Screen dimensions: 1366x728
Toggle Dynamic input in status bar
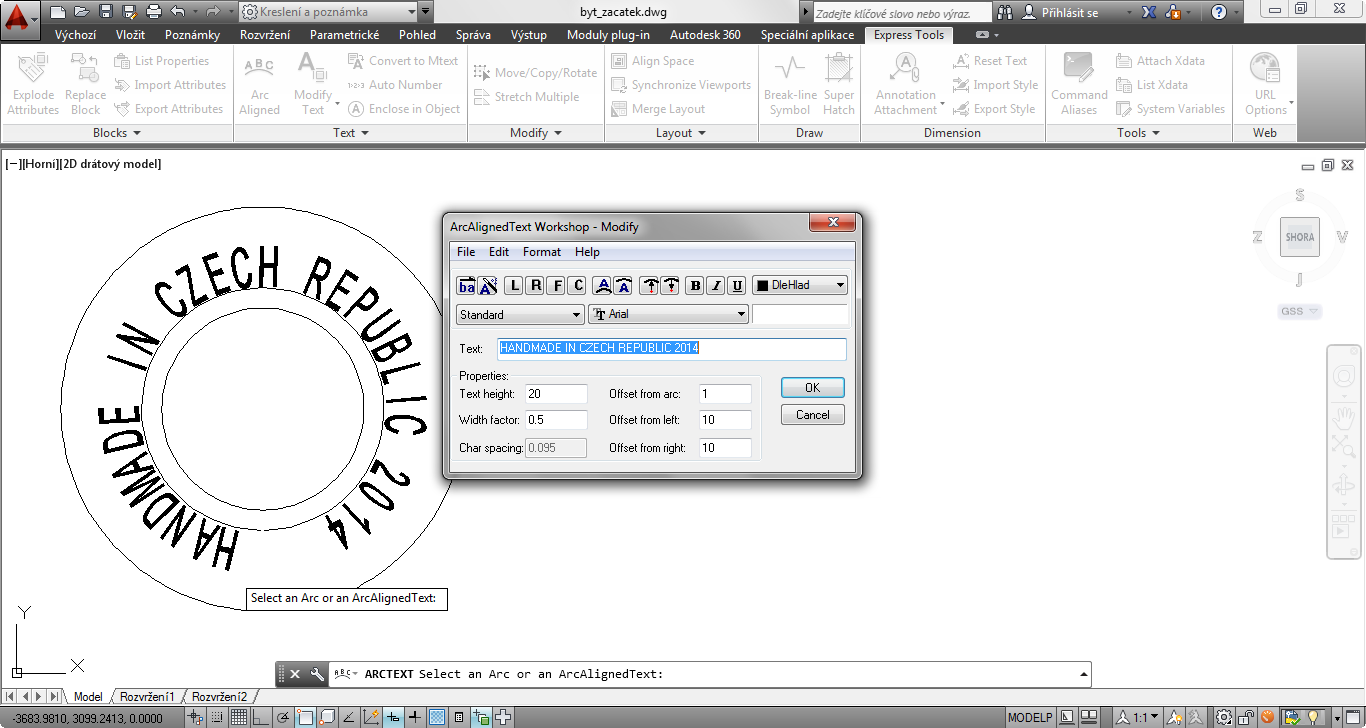click(x=393, y=717)
